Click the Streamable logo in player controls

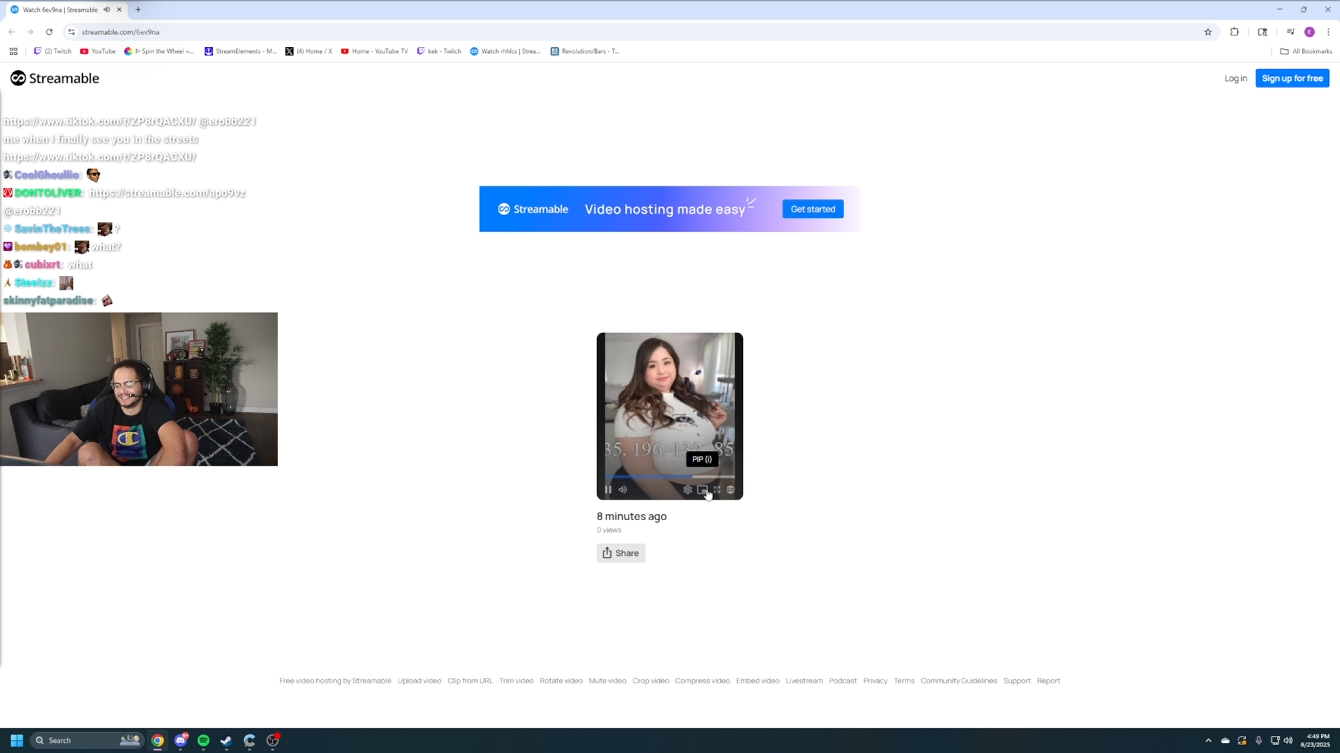(730, 490)
